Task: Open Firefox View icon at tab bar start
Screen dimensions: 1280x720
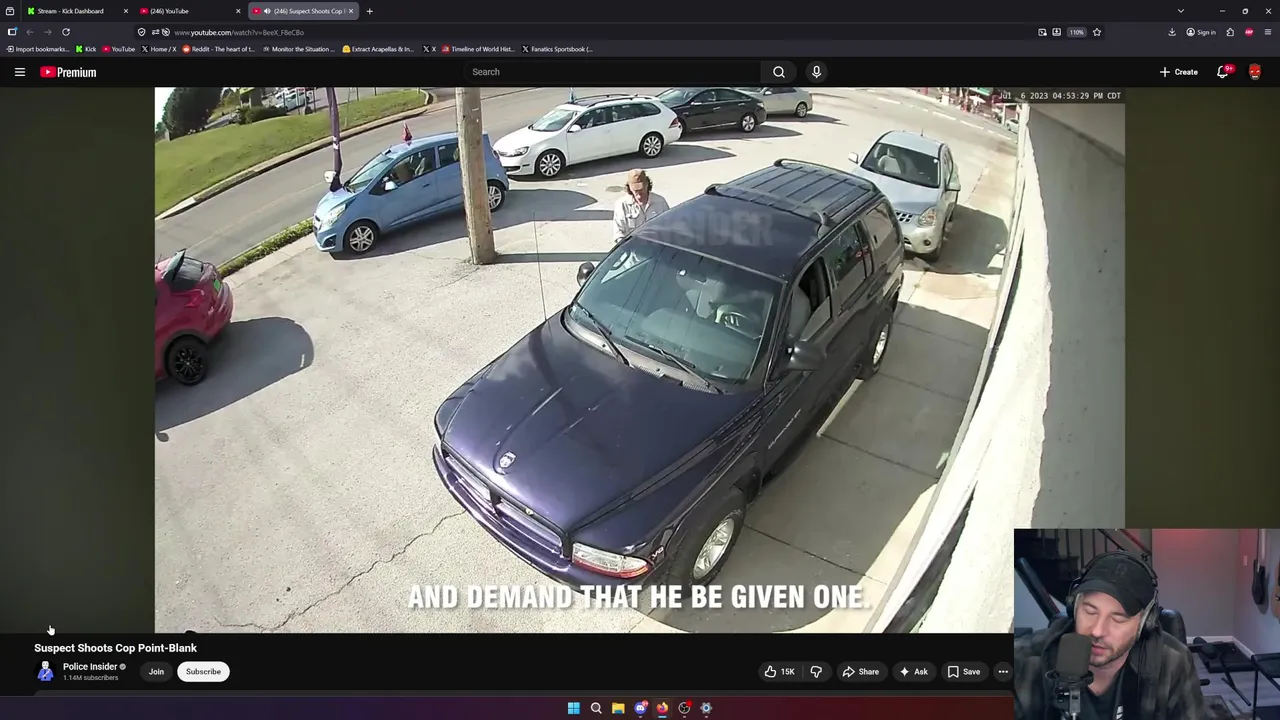Action: point(10,11)
